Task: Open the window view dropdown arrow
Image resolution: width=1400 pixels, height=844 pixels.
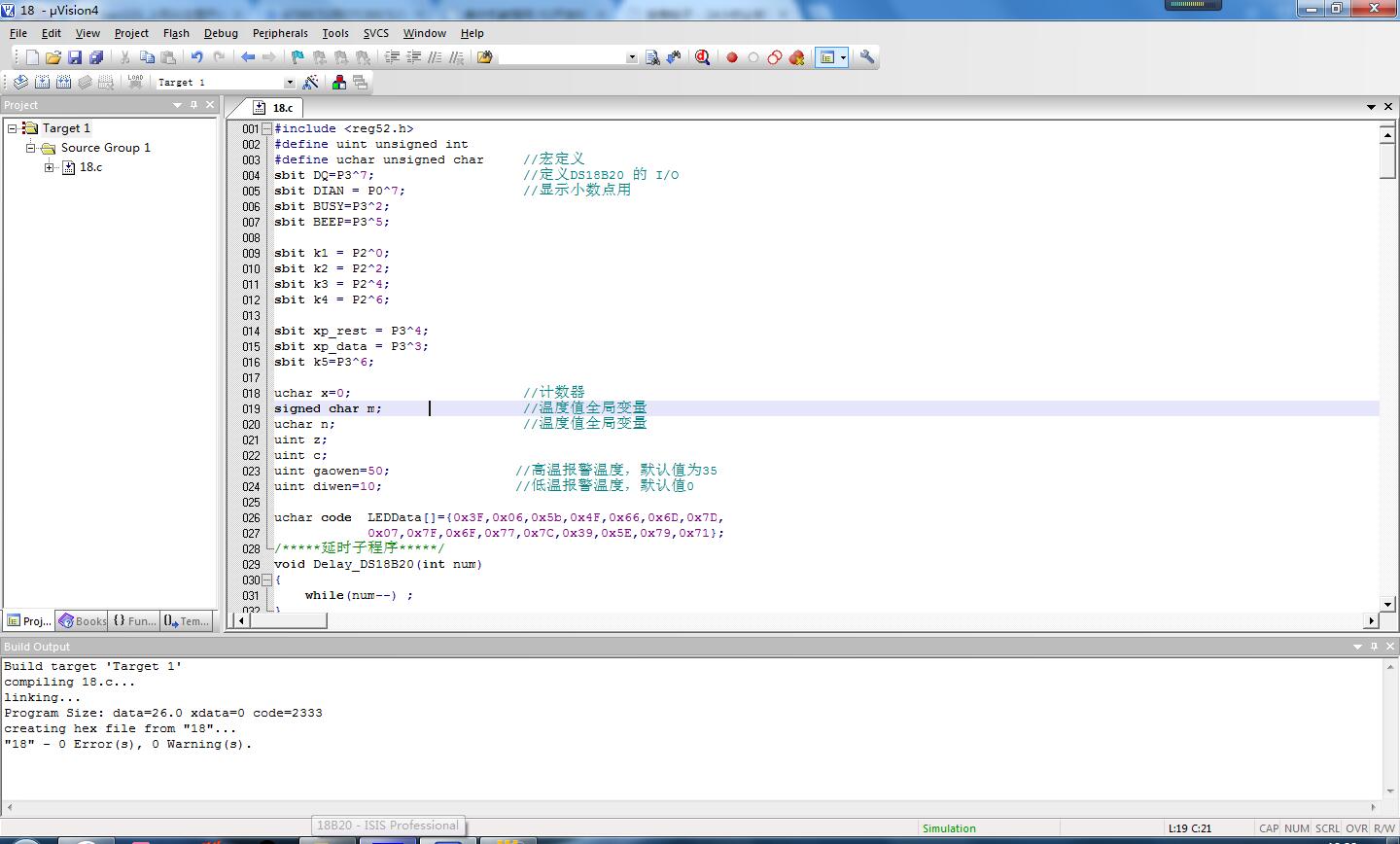Action: pos(843,57)
